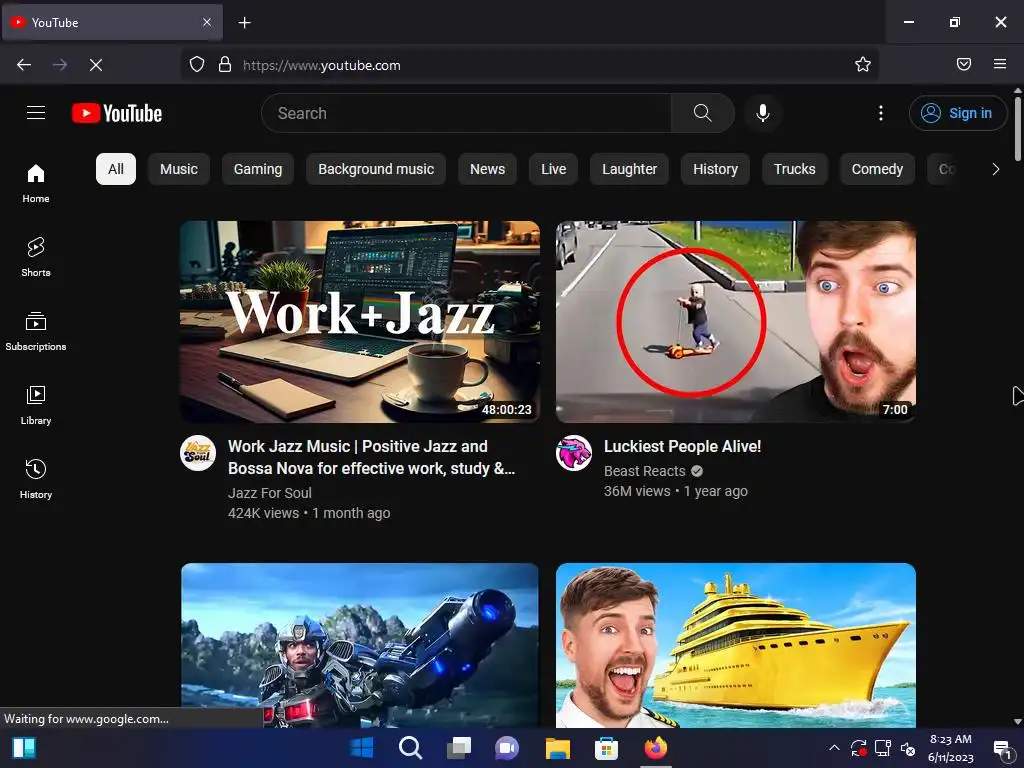The height and width of the screenshot is (768, 1024).
Task: Open the Luckiest People Alive! video title
Action: coord(682,446)
